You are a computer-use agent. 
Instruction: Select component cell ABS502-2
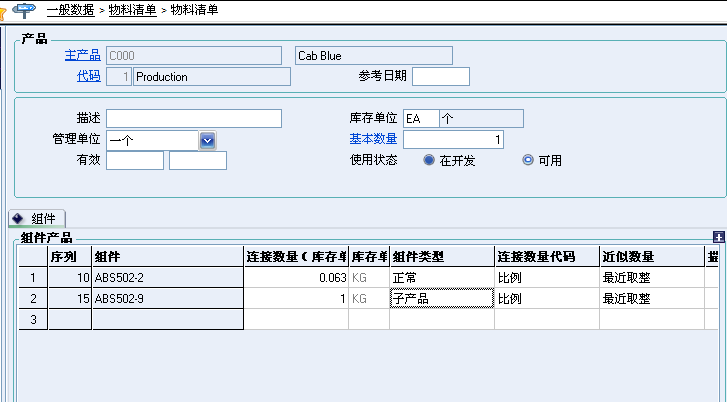[x=167, y=278]
